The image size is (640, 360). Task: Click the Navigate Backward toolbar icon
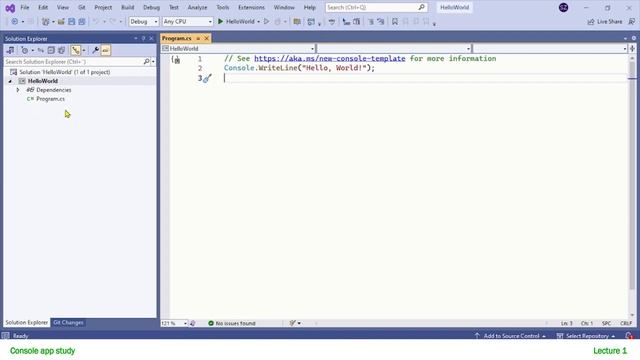(15, 22)
